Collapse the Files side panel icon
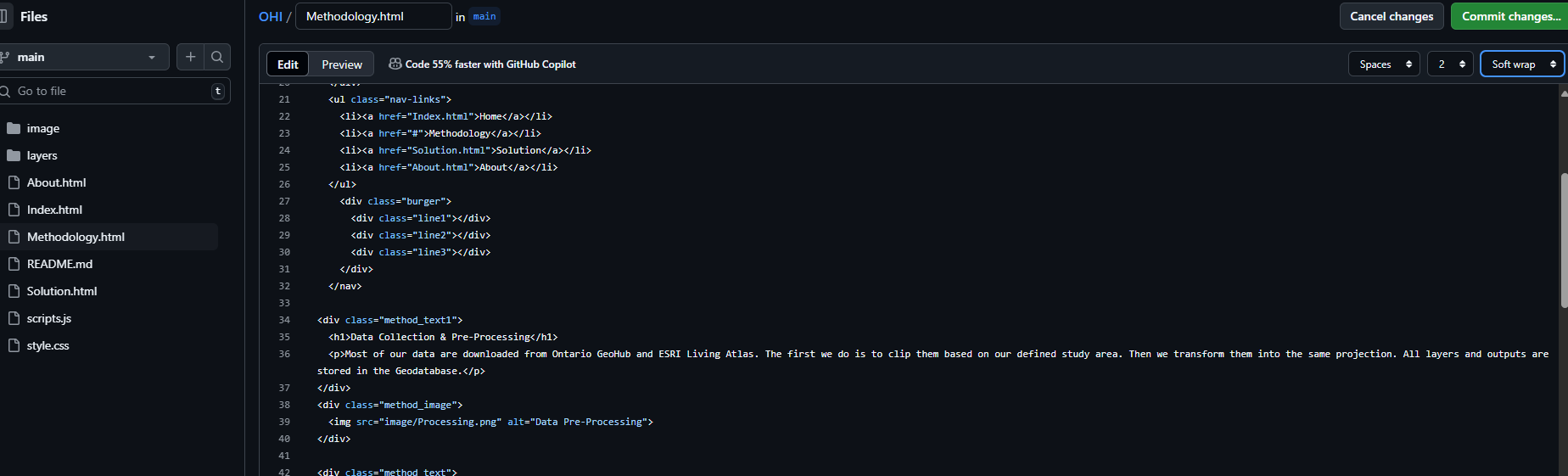The width and height of the screenshot is (1568, 476). [3, 16]
